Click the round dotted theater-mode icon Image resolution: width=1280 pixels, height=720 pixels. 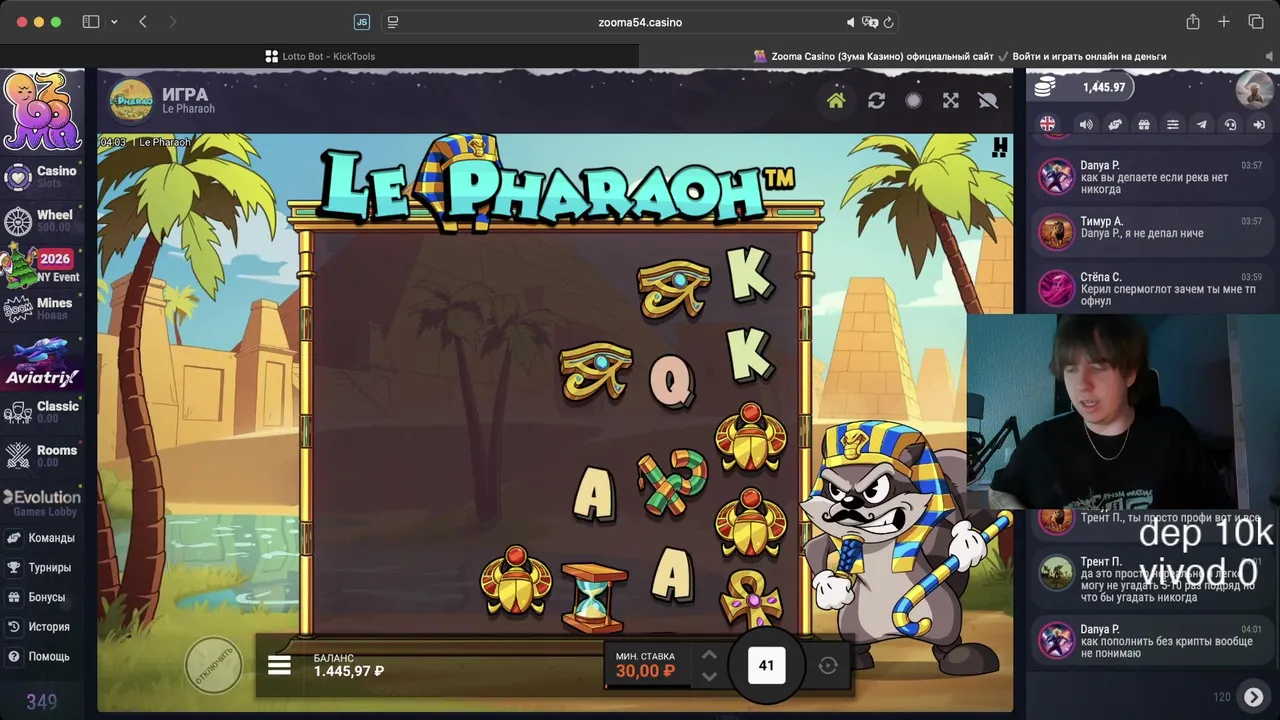pyautogui.click(x=913, y=101)
